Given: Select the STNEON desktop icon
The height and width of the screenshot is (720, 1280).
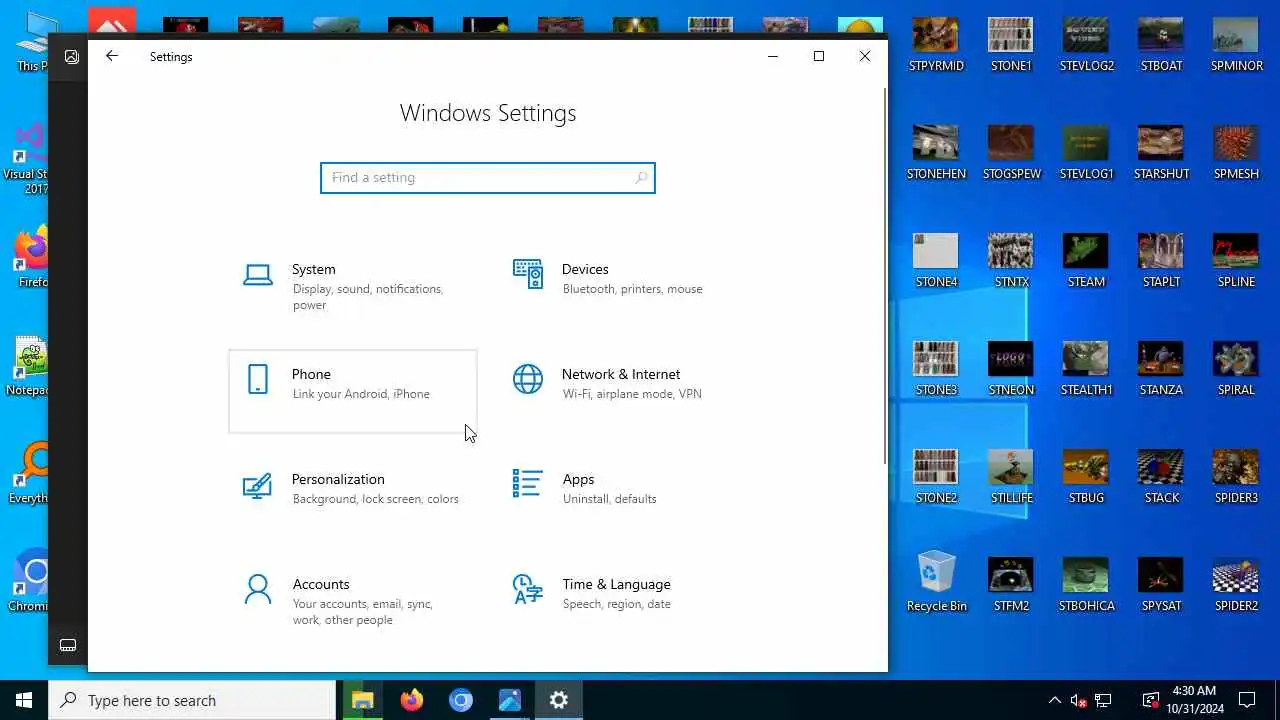Looking at the screenshot, I should coord(1011,369).
